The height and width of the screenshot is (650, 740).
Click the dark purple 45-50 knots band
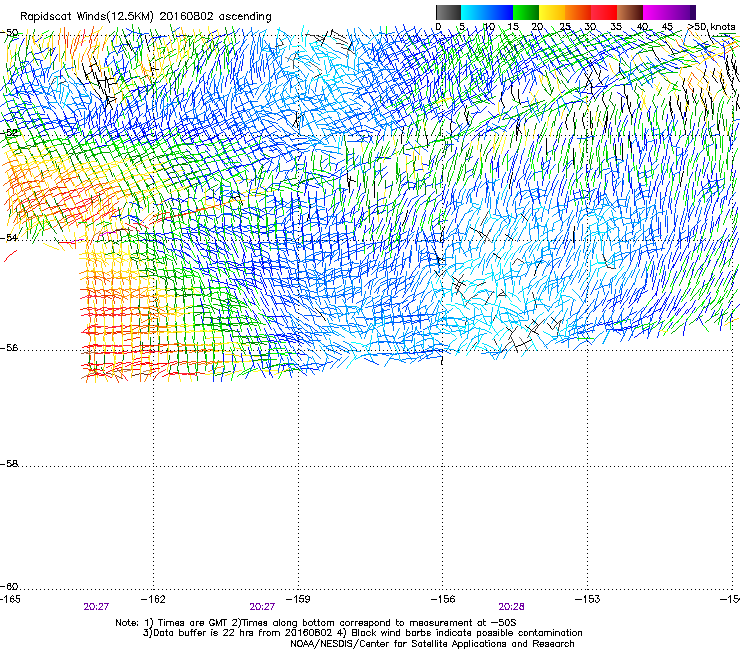click(682, 12)
